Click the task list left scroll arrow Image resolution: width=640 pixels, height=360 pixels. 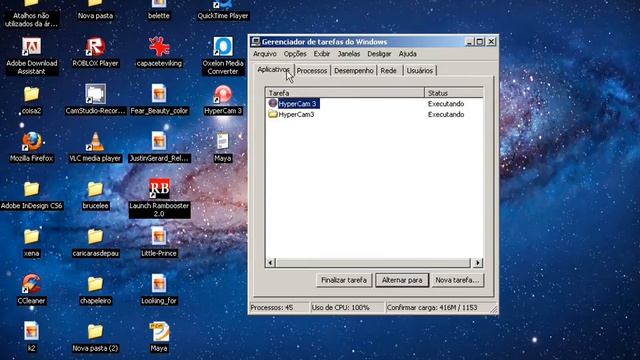coord(271,263)
